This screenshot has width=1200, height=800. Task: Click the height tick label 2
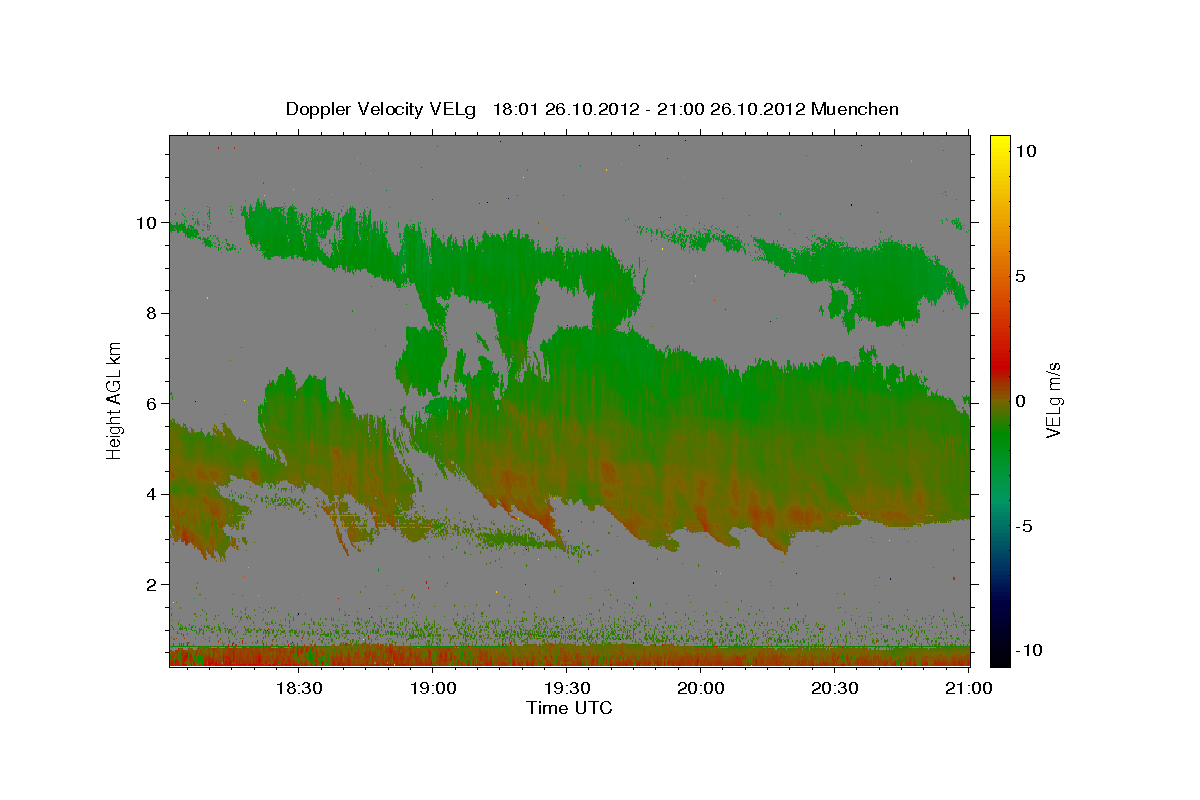pos(150,584)
